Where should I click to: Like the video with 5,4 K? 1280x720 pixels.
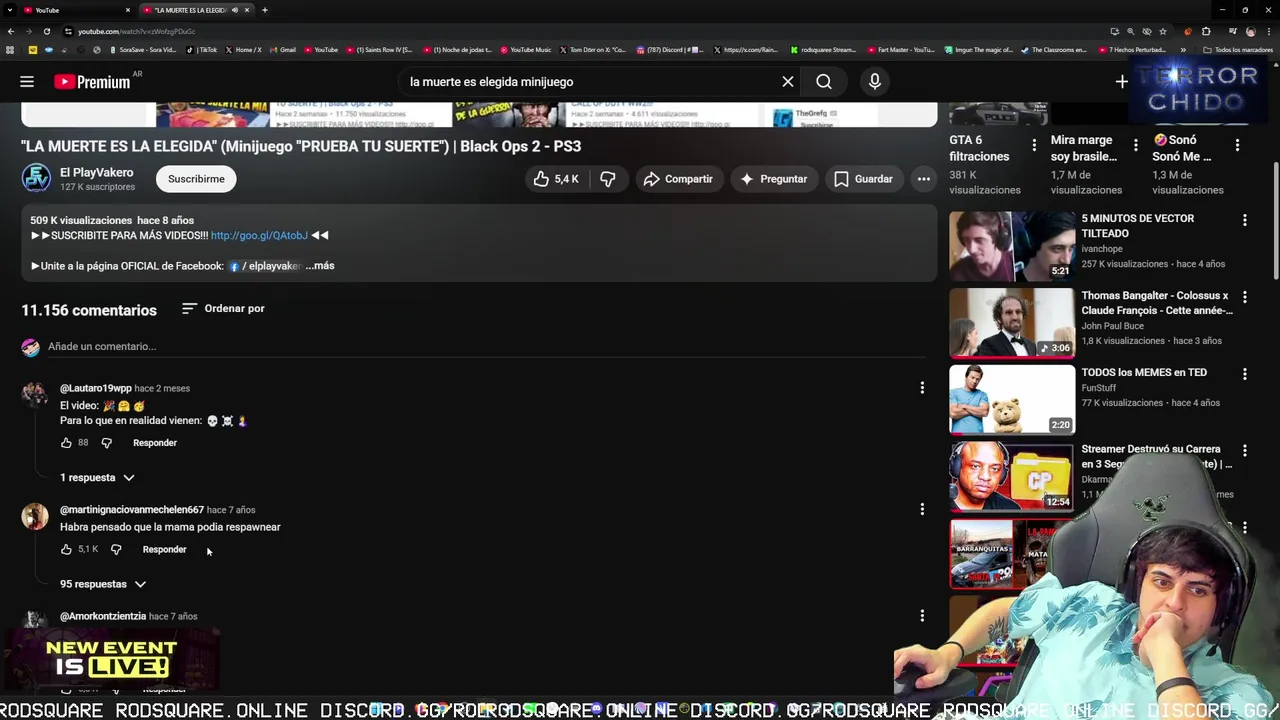point(557,179)
